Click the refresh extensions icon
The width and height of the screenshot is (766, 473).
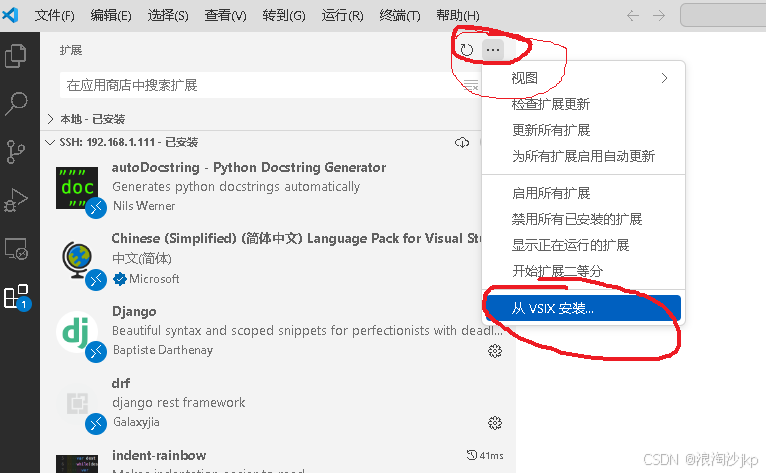467,49
